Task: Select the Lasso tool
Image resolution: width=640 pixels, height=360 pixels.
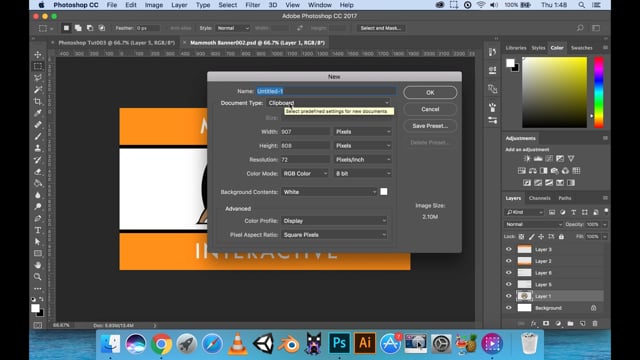Action: point(38,78)
